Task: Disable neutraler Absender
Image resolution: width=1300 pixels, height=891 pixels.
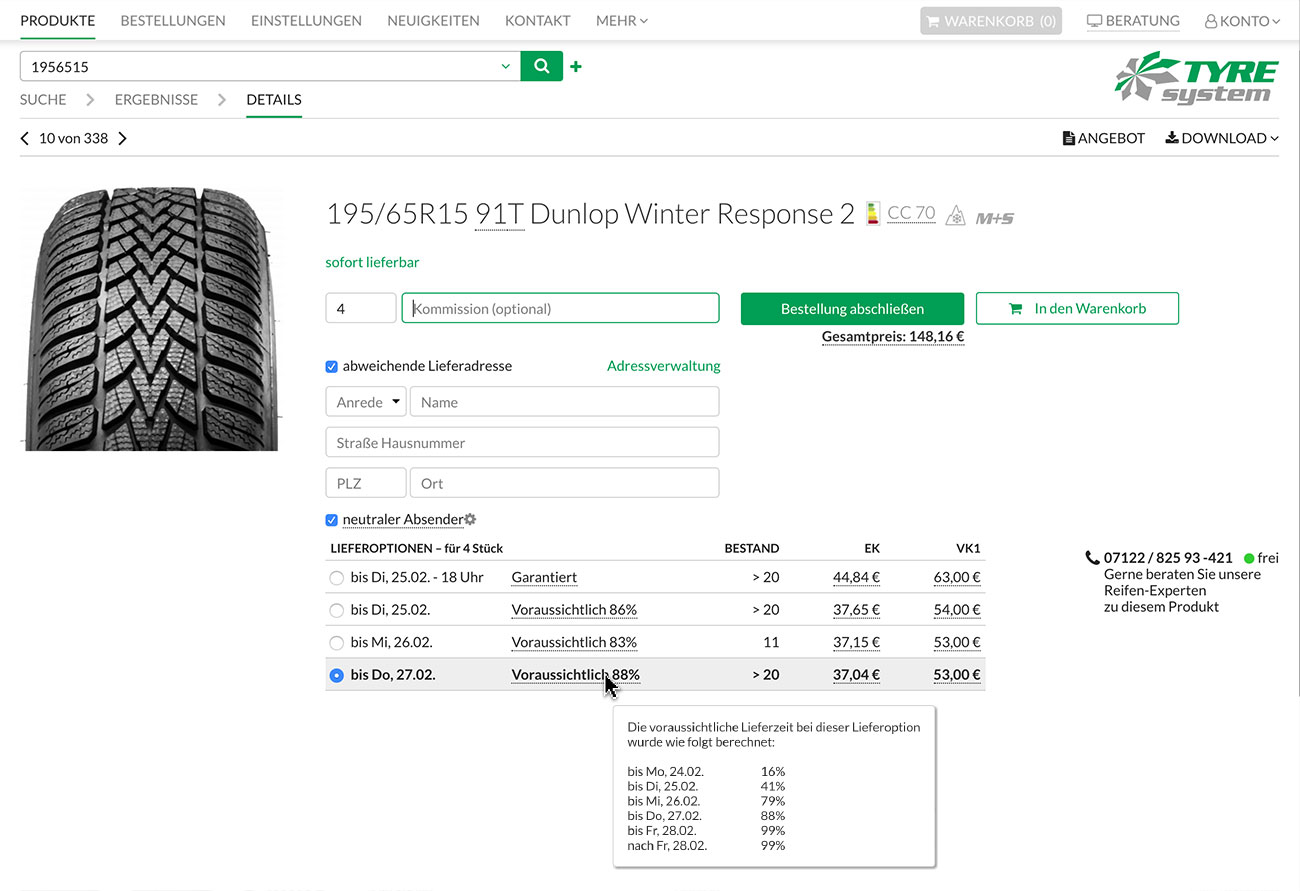Action: pyautogui.click(x=331, y=519)
